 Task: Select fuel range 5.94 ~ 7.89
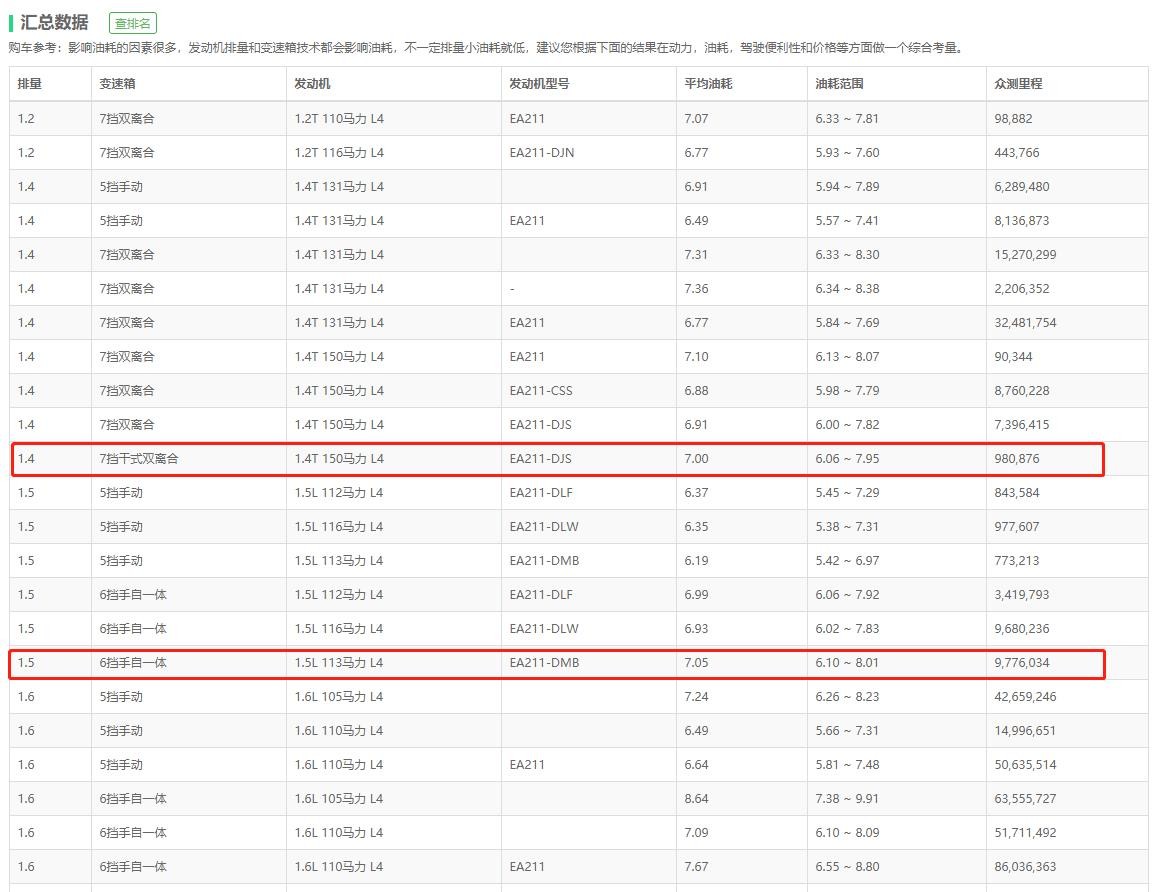pos(847,186)
